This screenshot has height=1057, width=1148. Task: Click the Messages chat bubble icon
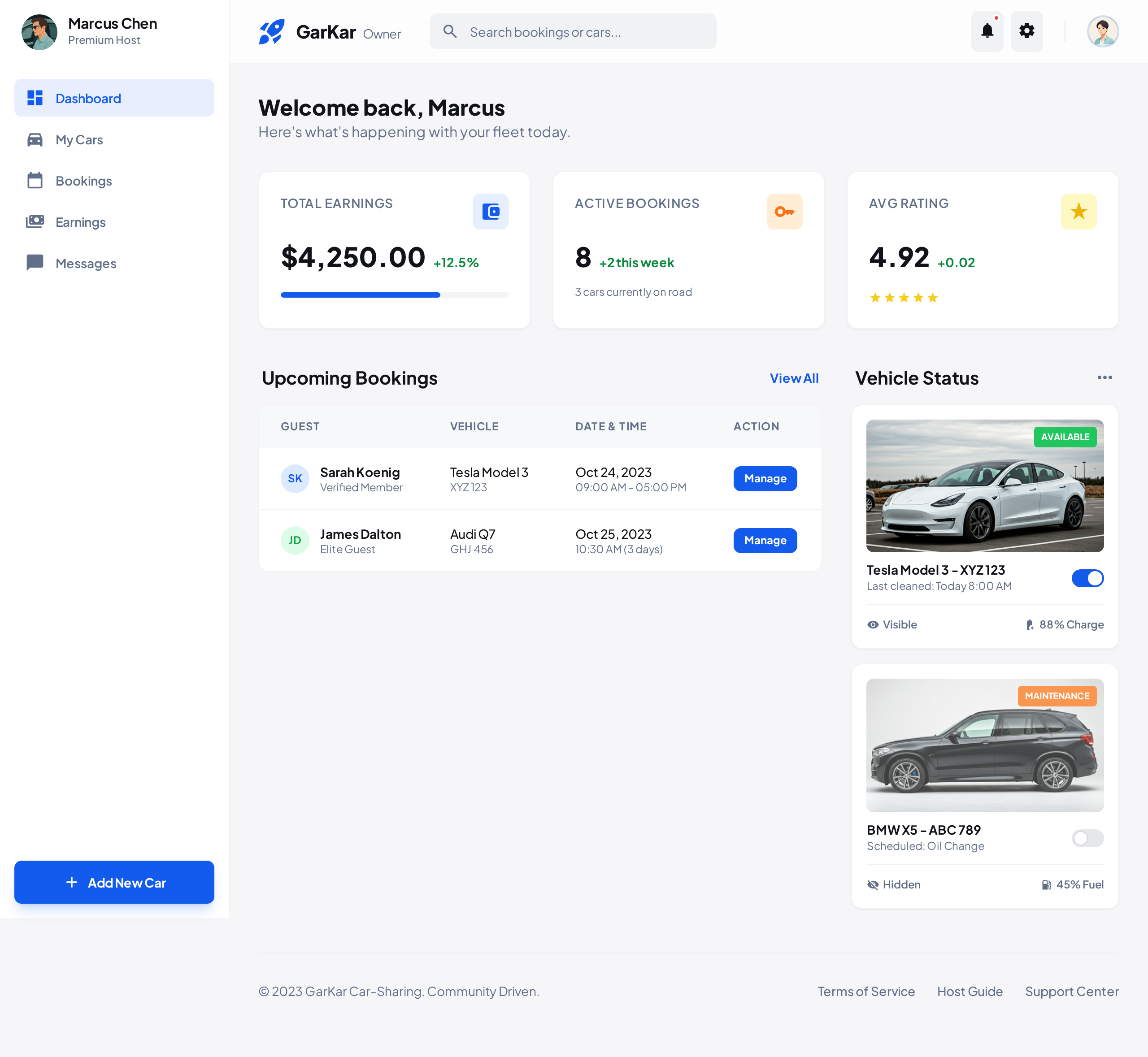(35, 263)
